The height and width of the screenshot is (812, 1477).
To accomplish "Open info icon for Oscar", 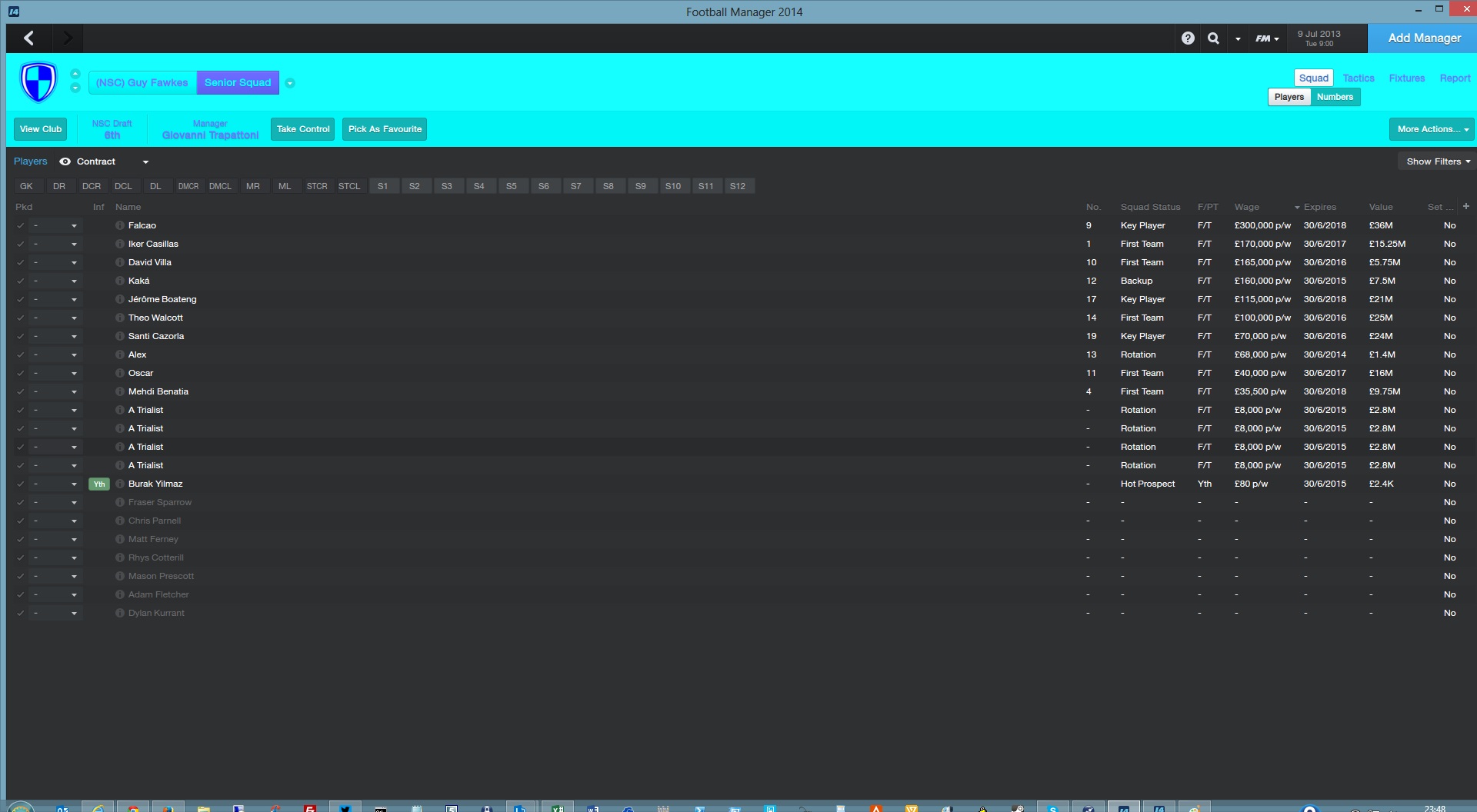I will (x=120, y=373).
